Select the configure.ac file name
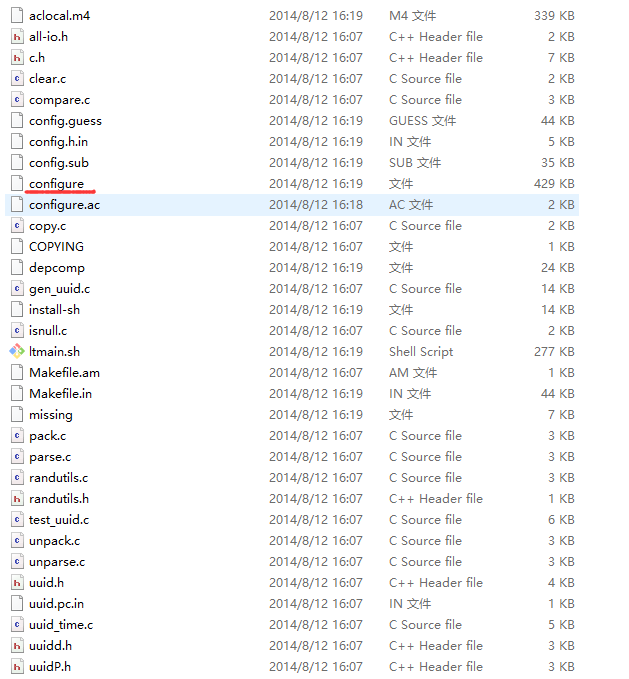The height and width of the screenshot is (679, 629). [x=65, y=205]
